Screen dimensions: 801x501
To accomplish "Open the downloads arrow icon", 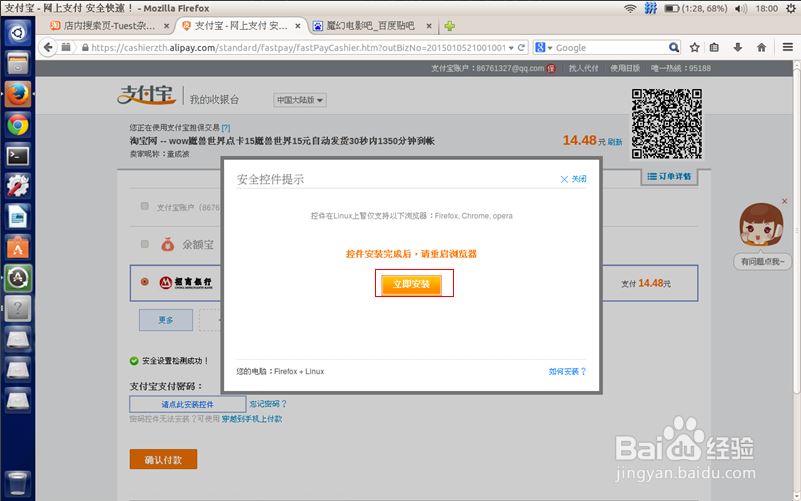I will [738, 47].
